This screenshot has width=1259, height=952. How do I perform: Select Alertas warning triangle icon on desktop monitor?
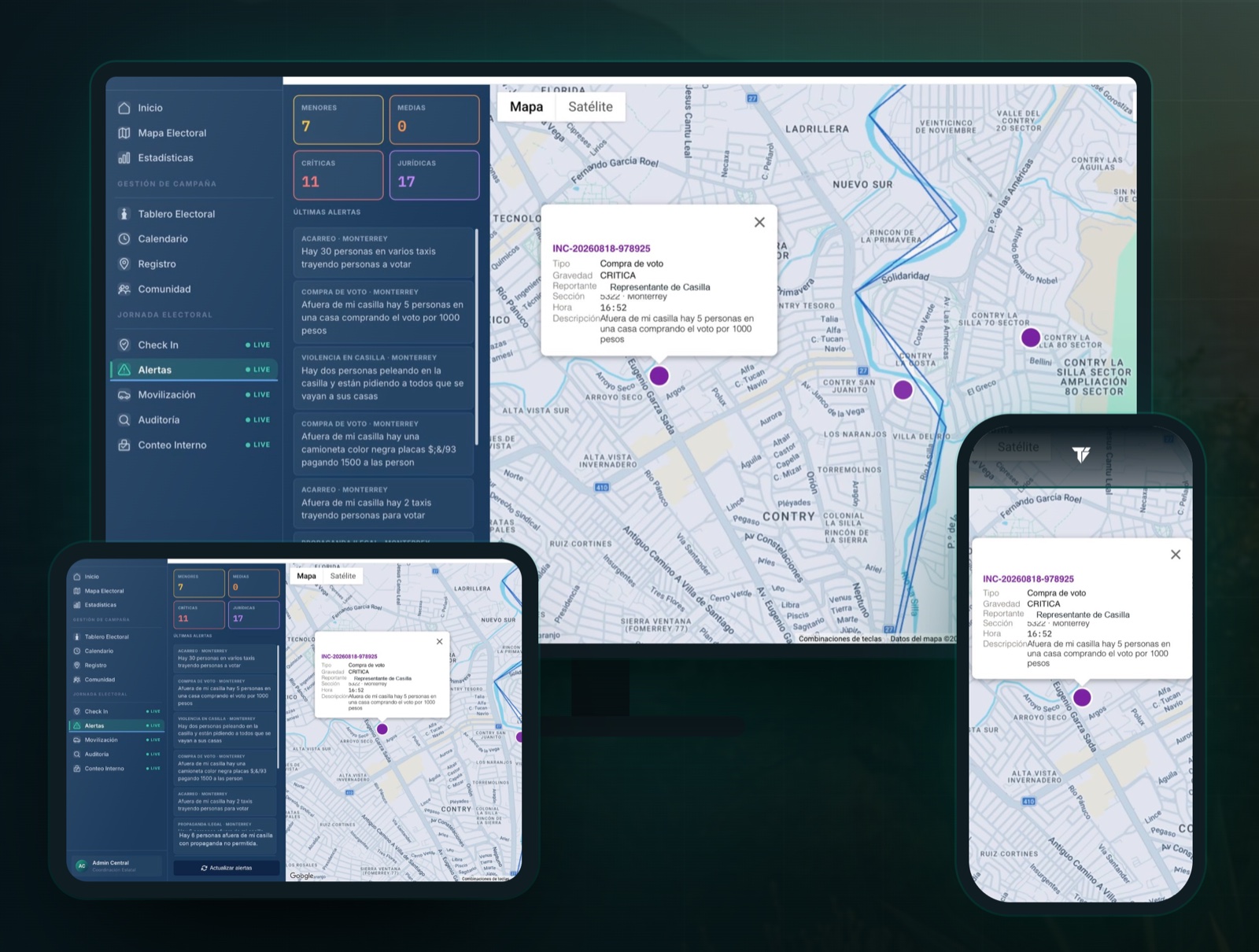point(124,370)
